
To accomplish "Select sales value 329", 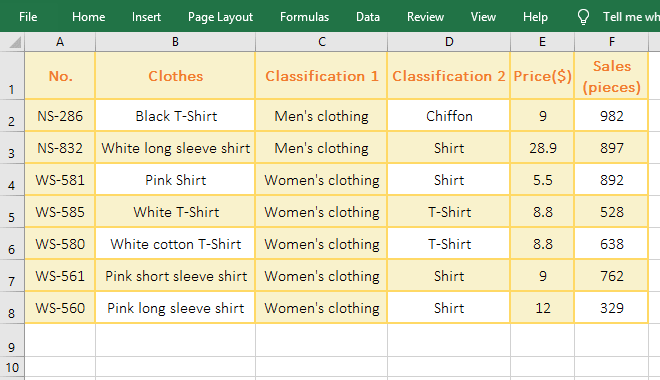I will coord(612,308).
